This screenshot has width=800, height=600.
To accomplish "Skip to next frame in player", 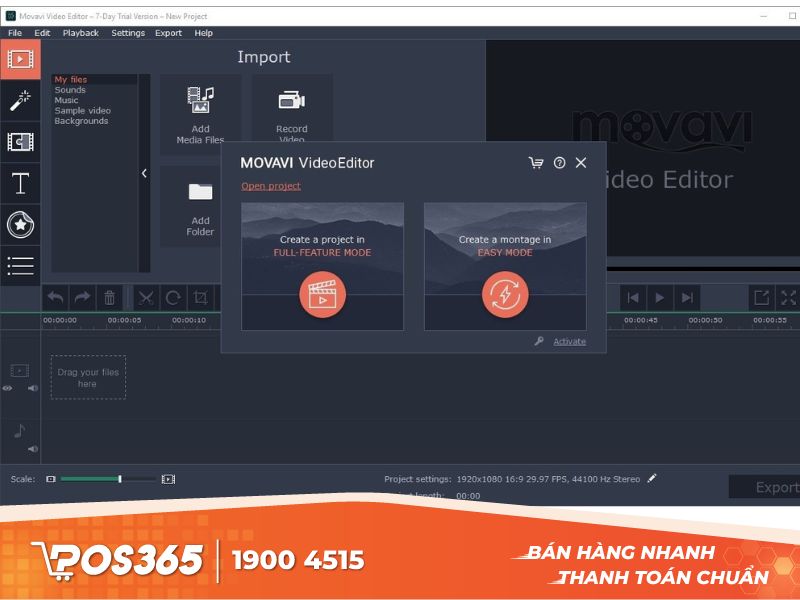I will click(687, 297).
